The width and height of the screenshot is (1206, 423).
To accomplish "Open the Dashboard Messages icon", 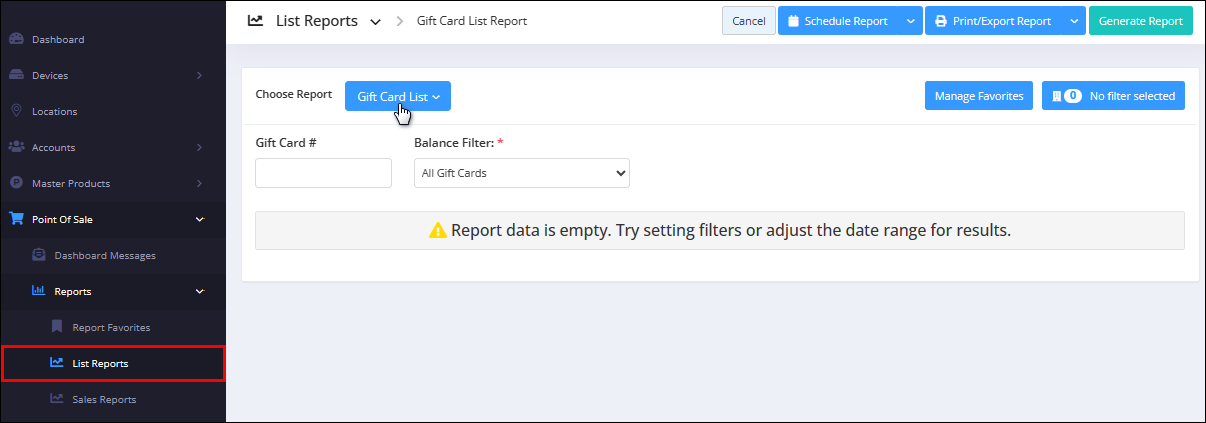I will (x=38, y=255).
